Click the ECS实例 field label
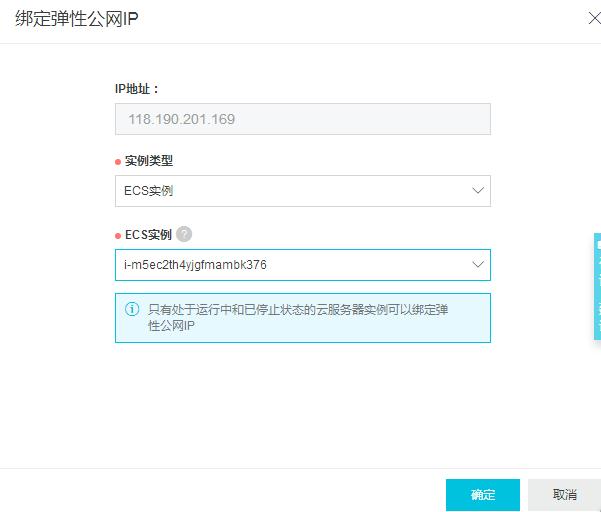 click(x=148, y=235)
